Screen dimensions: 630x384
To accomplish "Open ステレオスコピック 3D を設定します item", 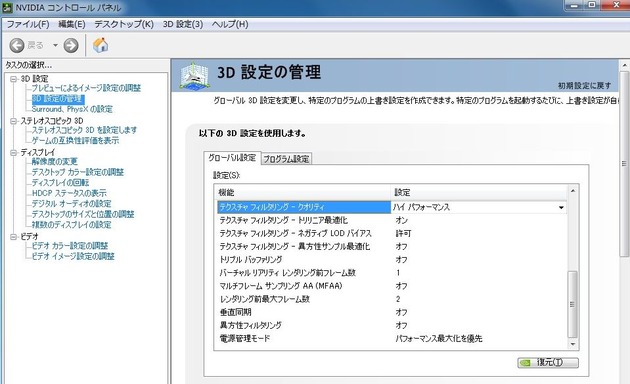I will click(84, 130).
